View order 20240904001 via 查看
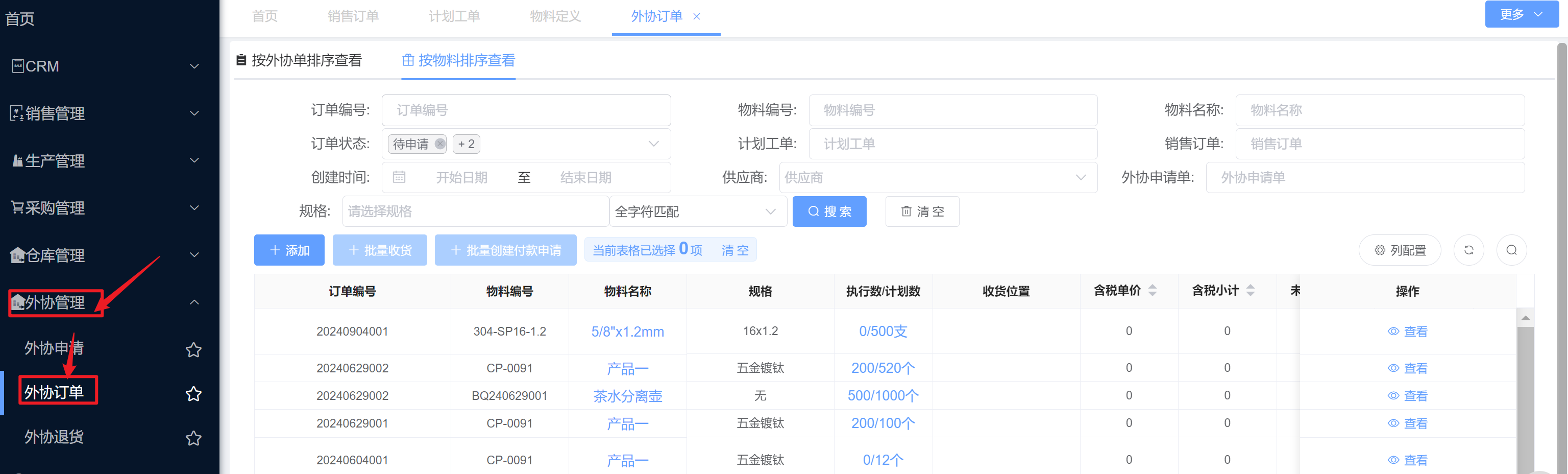This screenshot has width=1568, height=474. (1407, 331)
